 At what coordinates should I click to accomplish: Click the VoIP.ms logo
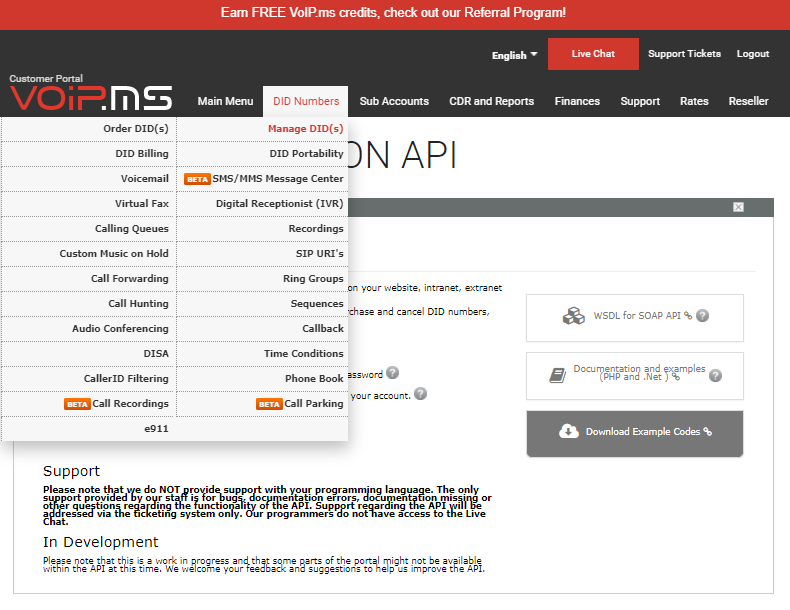click(91, 97)
